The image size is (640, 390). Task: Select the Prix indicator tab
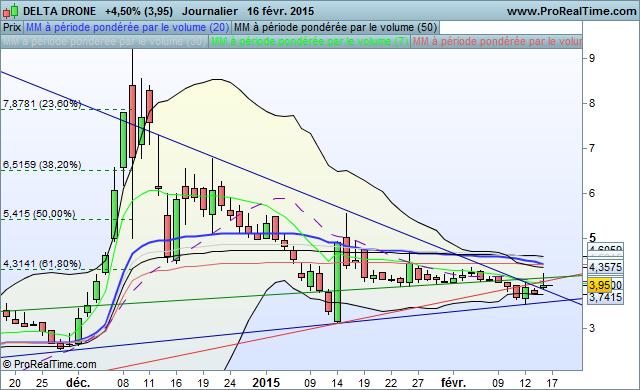point(12,28)
